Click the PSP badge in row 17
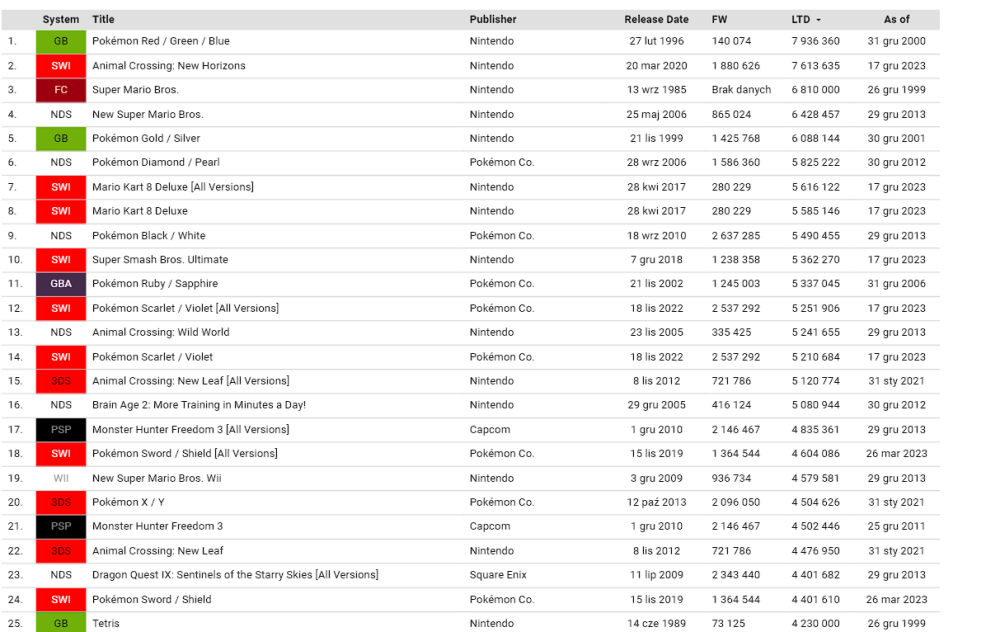Viewport: 1000px width, 632px height. point(61,430)
